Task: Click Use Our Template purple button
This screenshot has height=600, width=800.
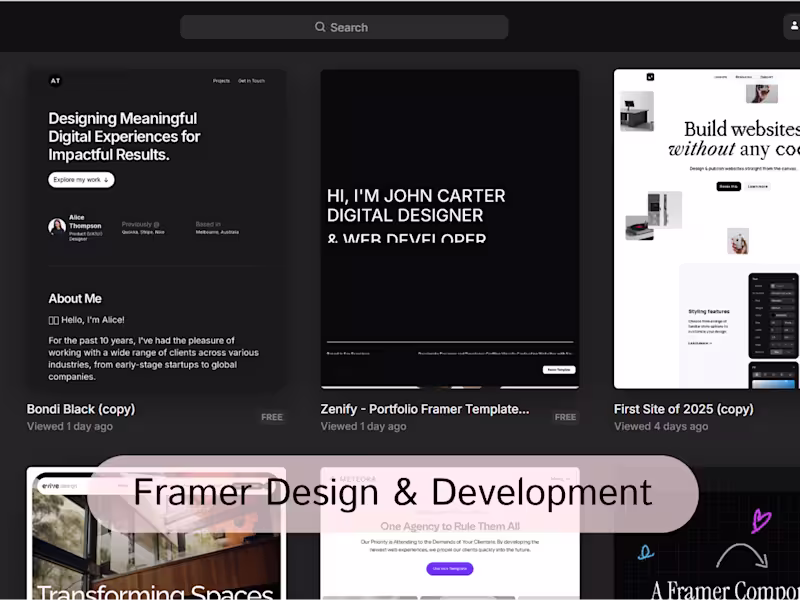Action: pyautogui.click(x=449, y=569)
